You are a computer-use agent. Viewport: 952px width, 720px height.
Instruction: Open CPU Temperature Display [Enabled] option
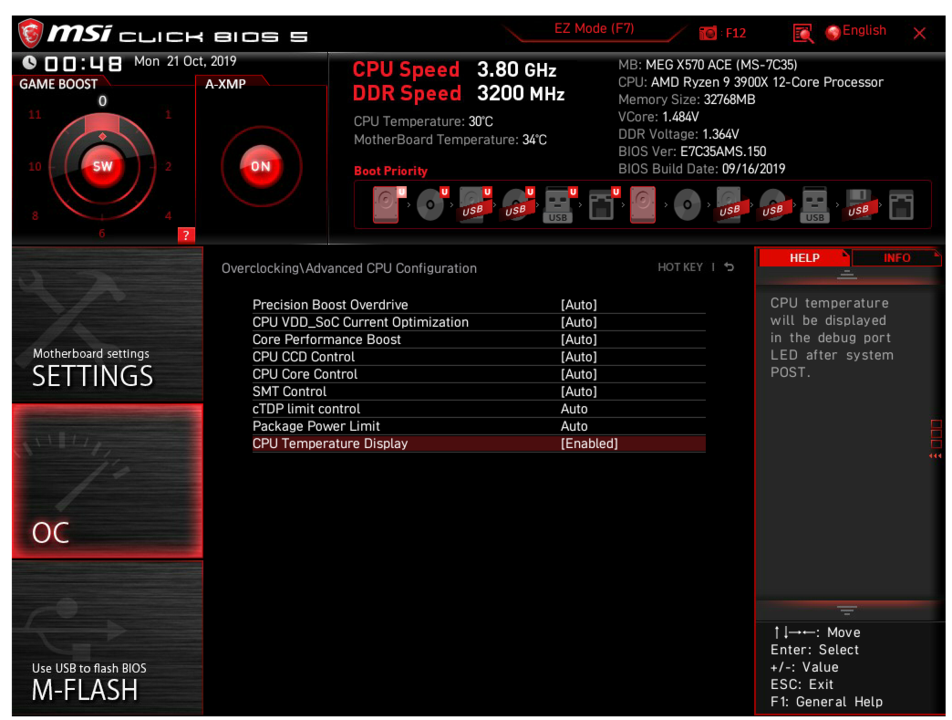click(478, 444)
